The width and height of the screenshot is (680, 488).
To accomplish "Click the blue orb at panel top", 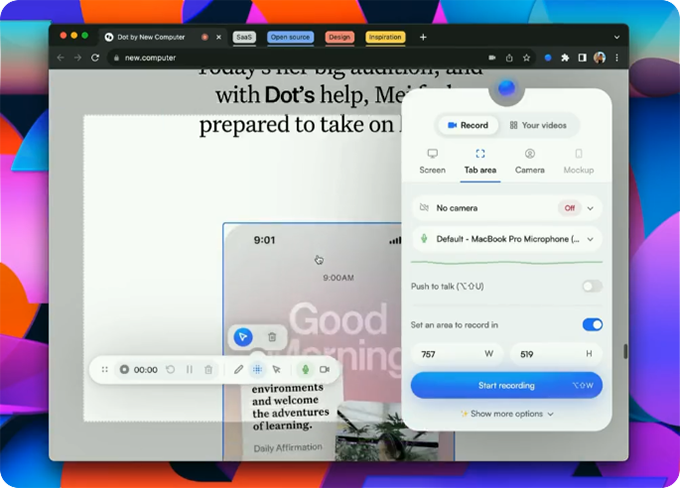I will 507,88.
